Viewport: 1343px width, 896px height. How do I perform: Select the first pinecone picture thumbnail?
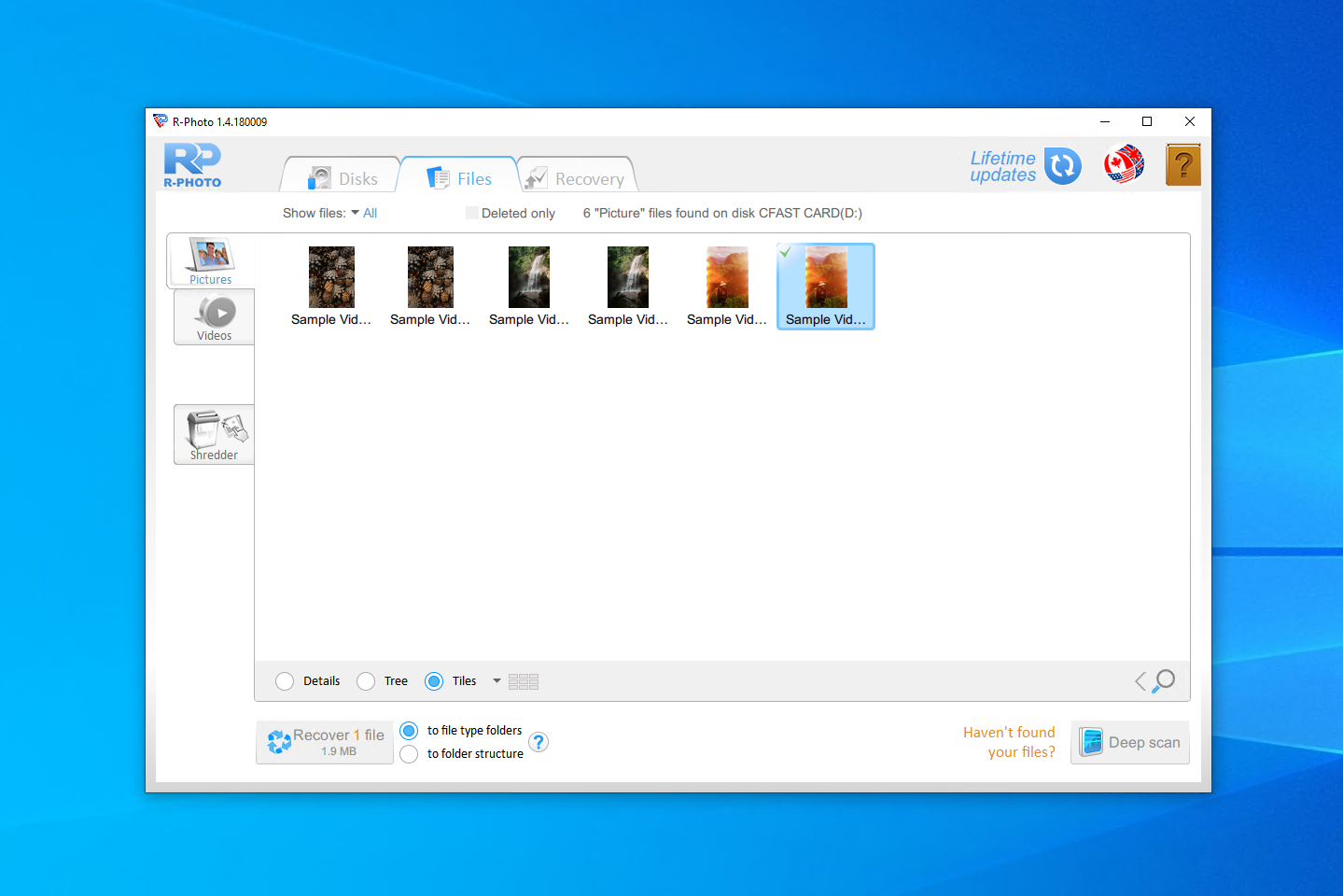331,278
